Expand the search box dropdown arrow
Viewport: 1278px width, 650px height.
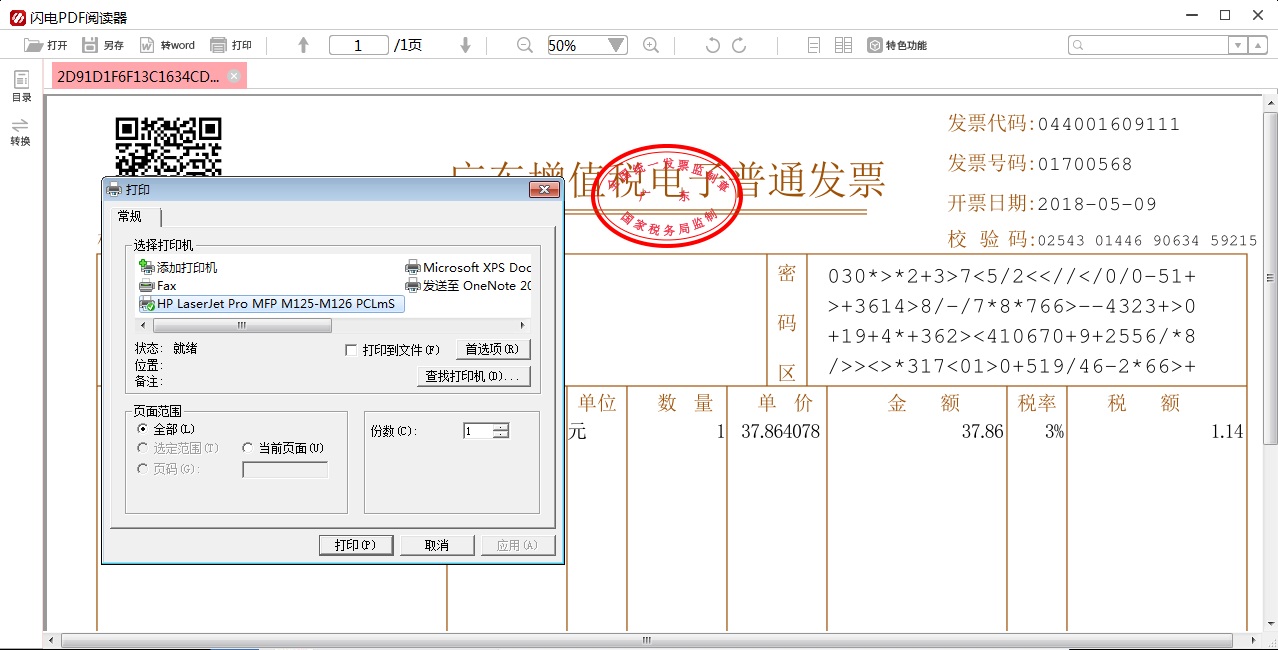click(x=1239, y=44)
